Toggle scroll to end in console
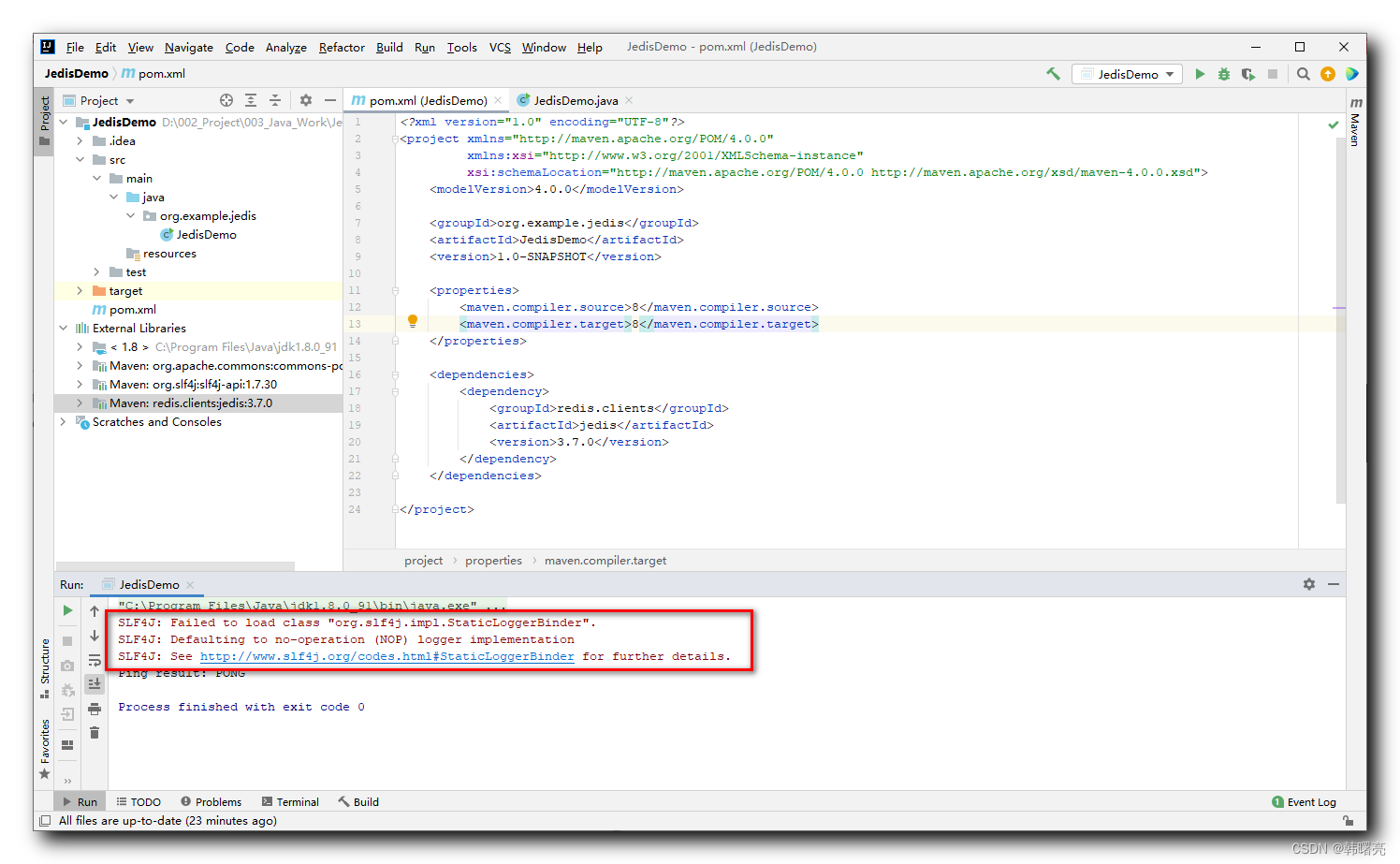The height and width of the screenshot is (864, 1400). pyautogui.click(x=95, y=684)
